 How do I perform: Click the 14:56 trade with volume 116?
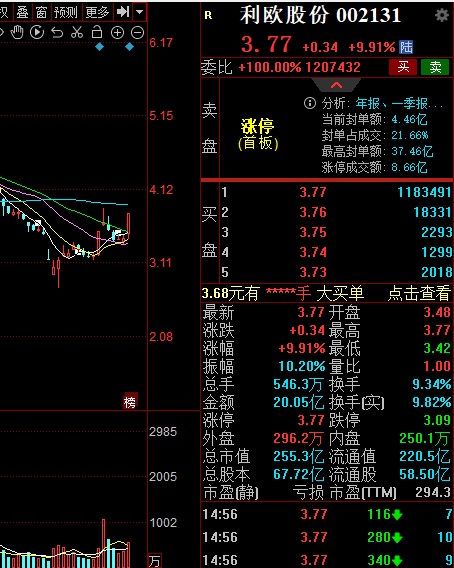pos(327,514)
